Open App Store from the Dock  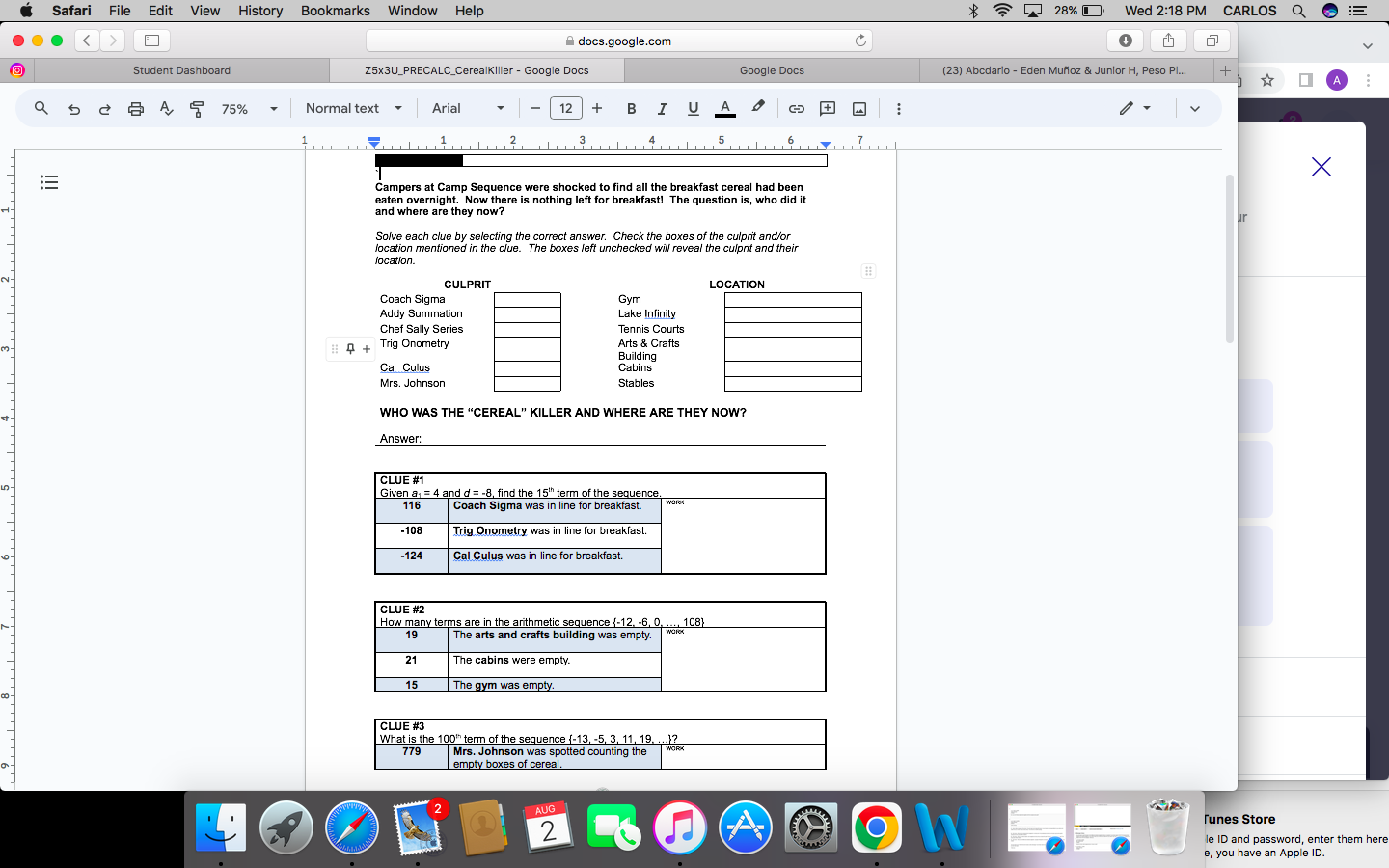[x=746, y=827]
